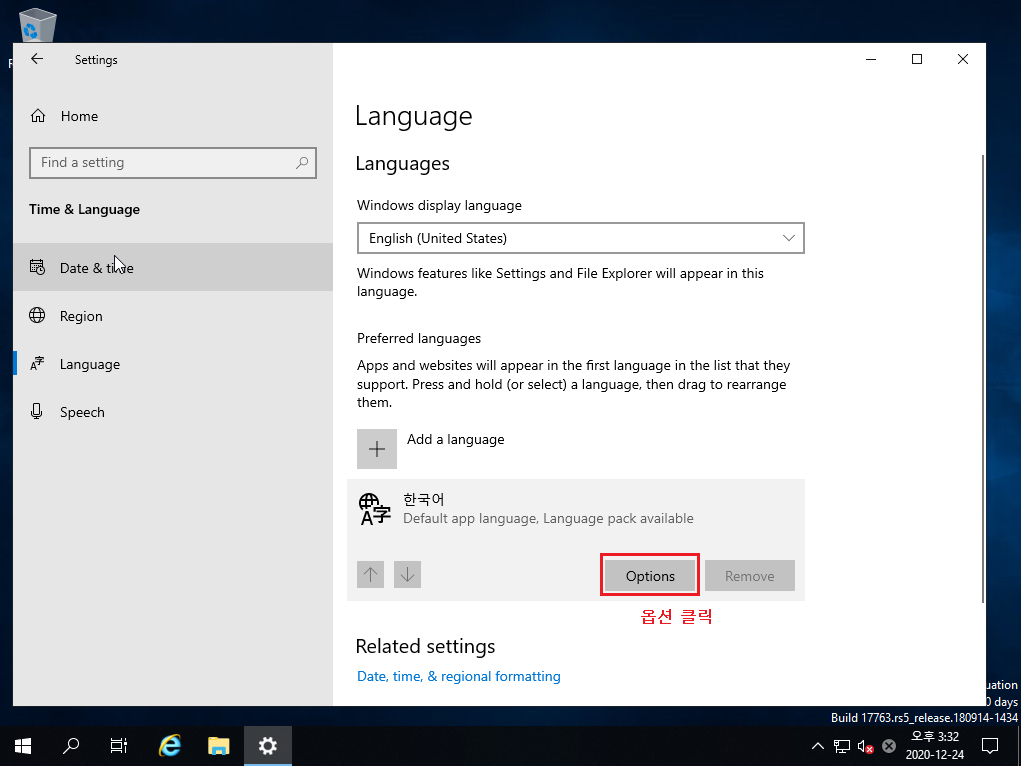Open File Explorer from taskbar
1021x766 pixels.
click(219, 746)
